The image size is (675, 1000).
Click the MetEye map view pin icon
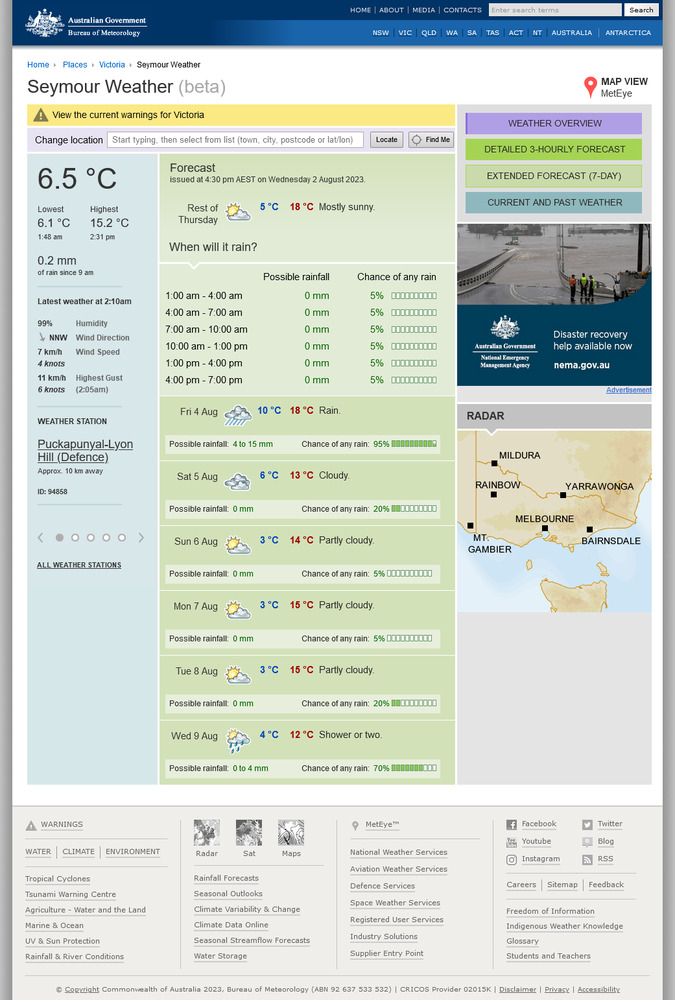pyautogui.click(x=590, y=87)
